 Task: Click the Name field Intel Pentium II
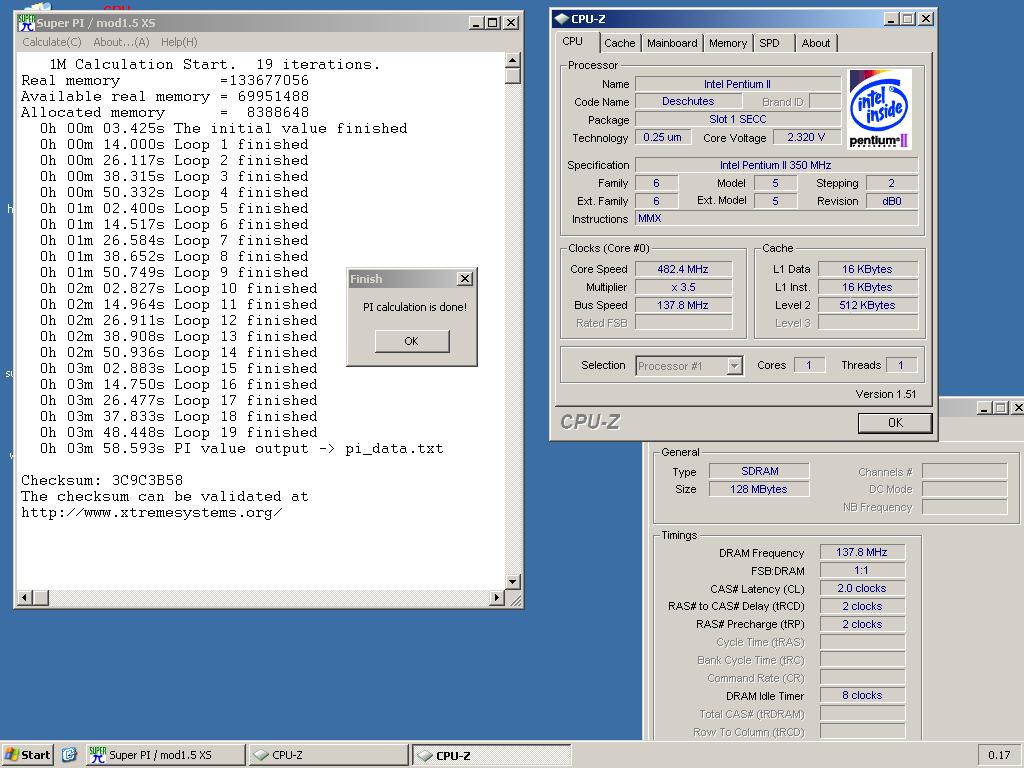[737, 84]
